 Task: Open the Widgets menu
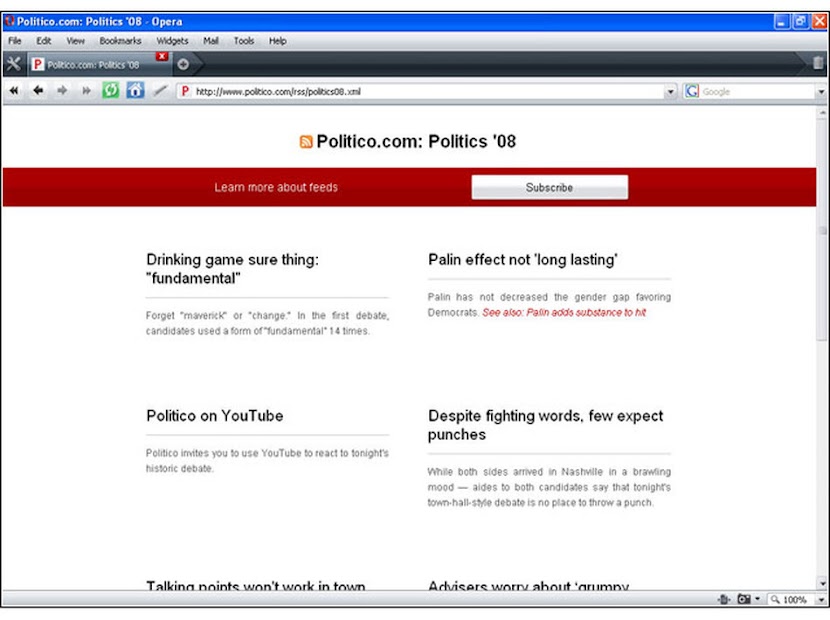pos(172,41)
